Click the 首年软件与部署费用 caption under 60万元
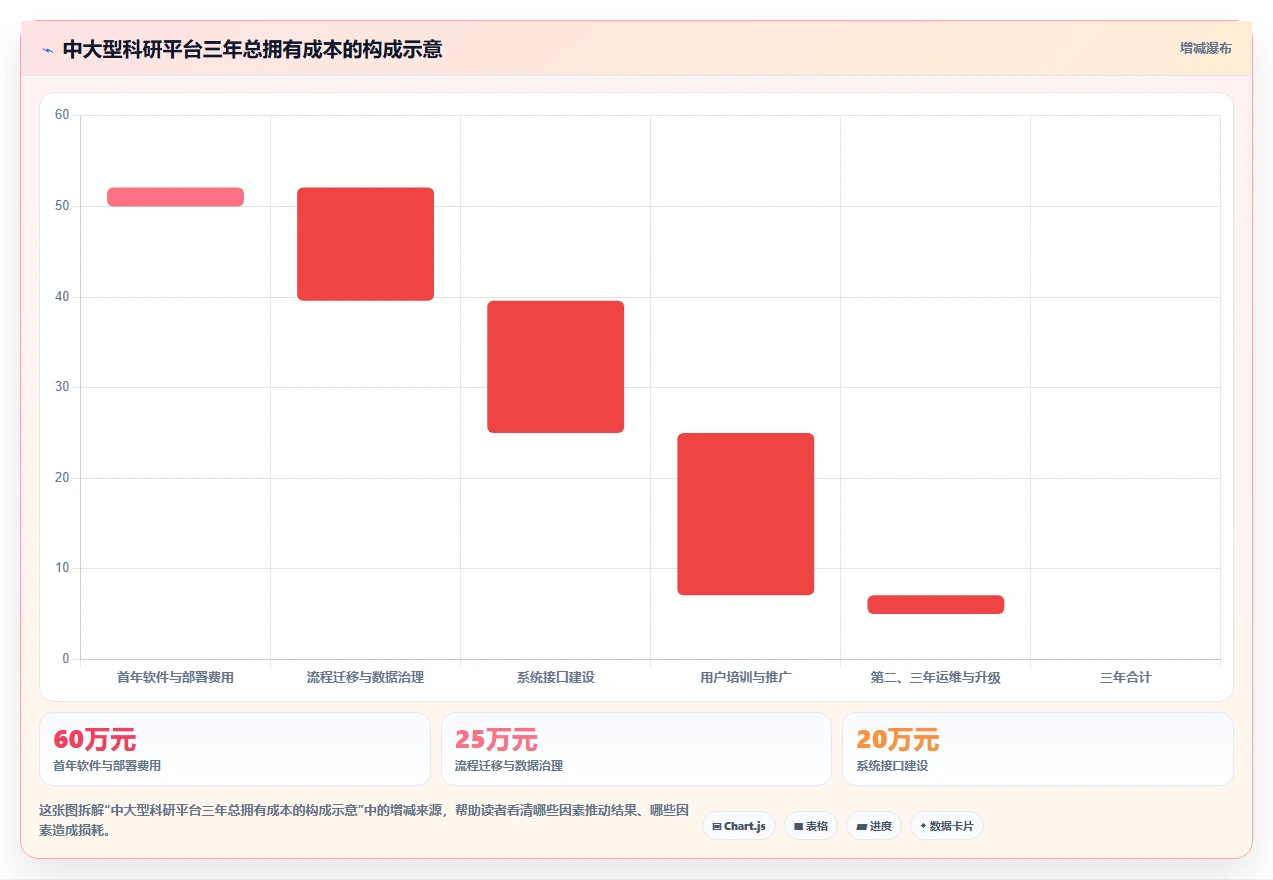Screen dimensions: 1273x880 107,766
